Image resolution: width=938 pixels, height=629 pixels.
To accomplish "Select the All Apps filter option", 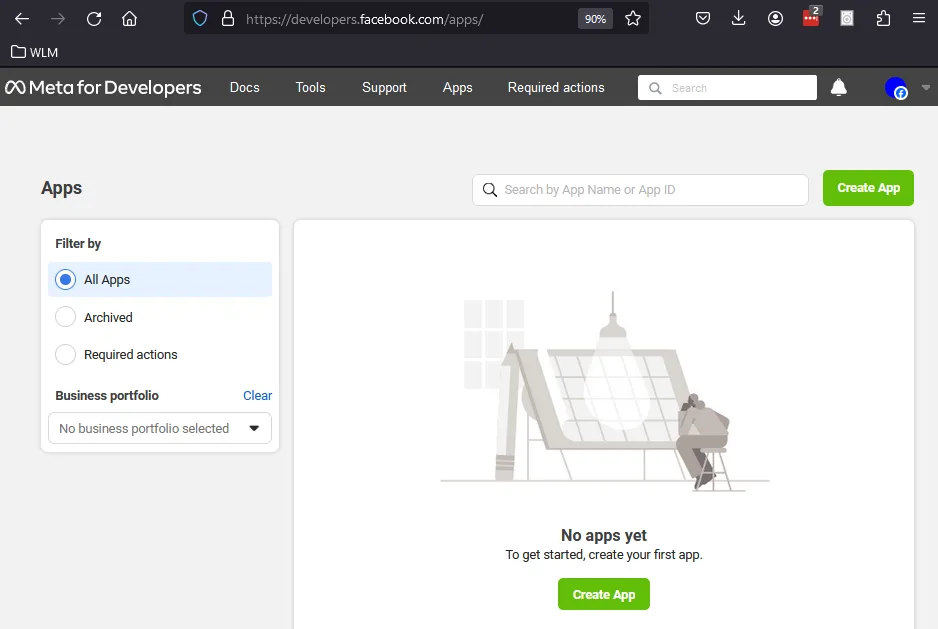I will coord(65,280).
